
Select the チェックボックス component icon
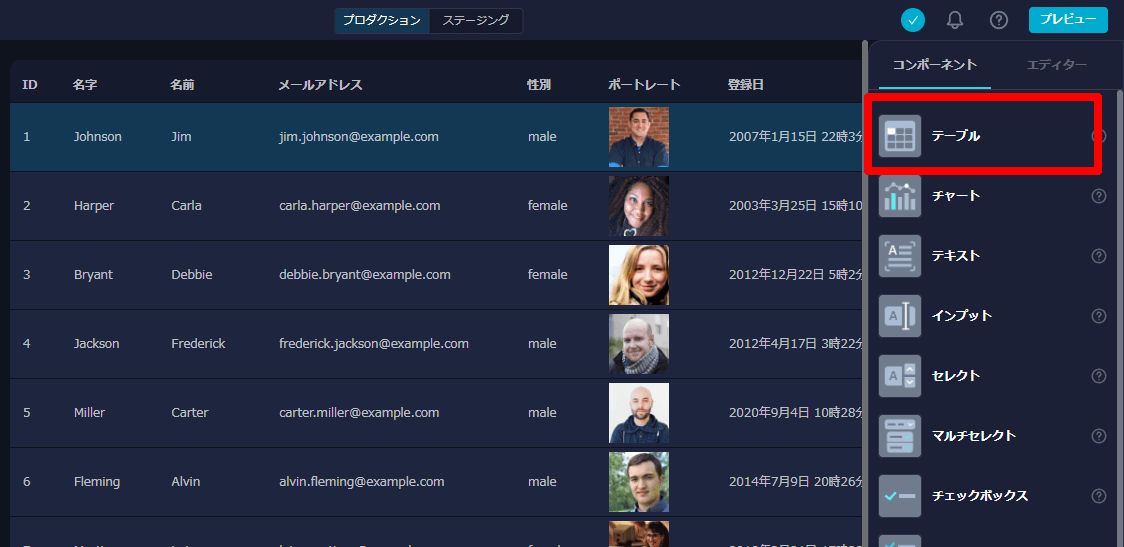coord(900,496)
